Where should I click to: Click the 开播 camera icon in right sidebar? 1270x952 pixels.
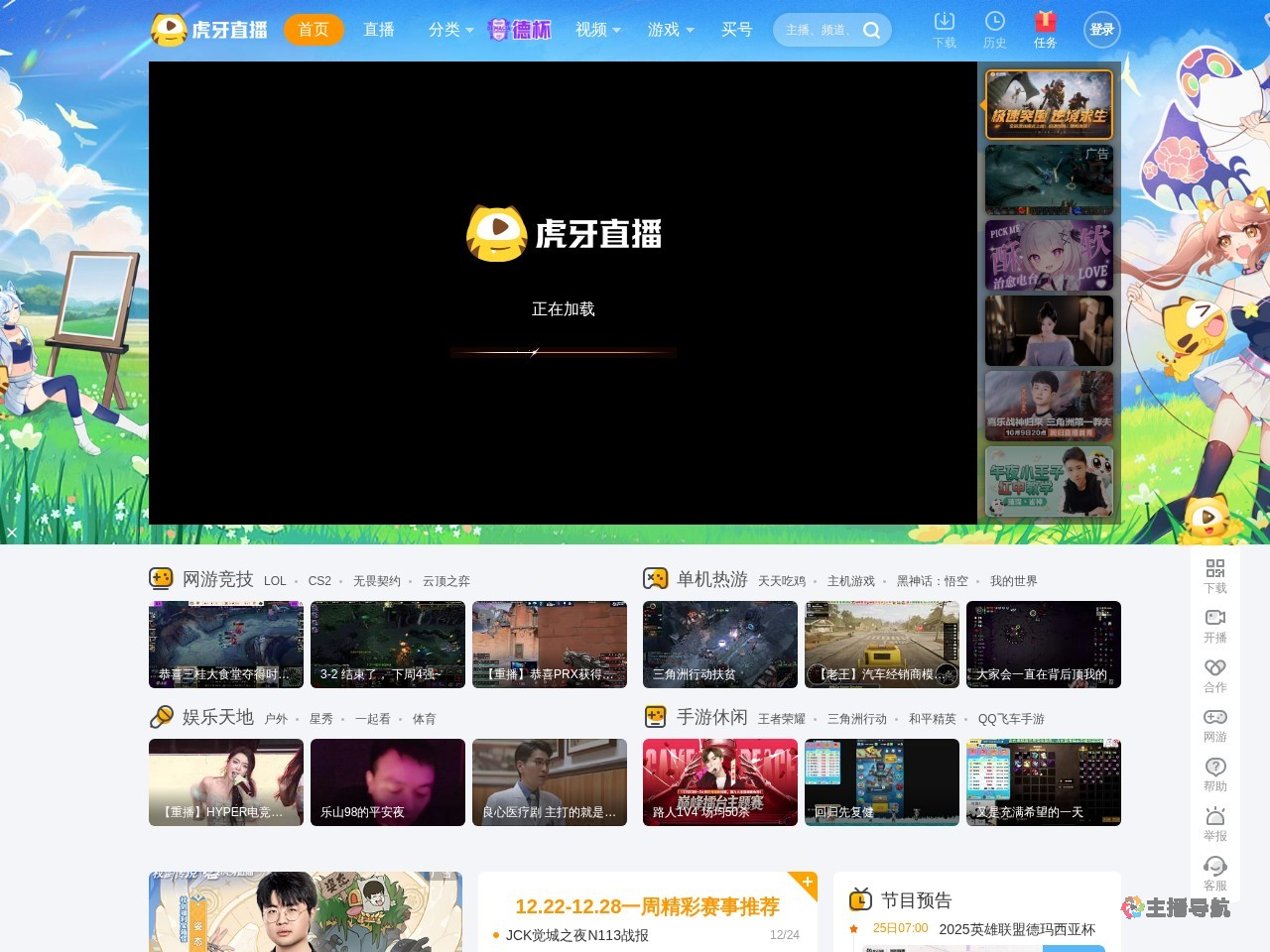(1214, 619)
